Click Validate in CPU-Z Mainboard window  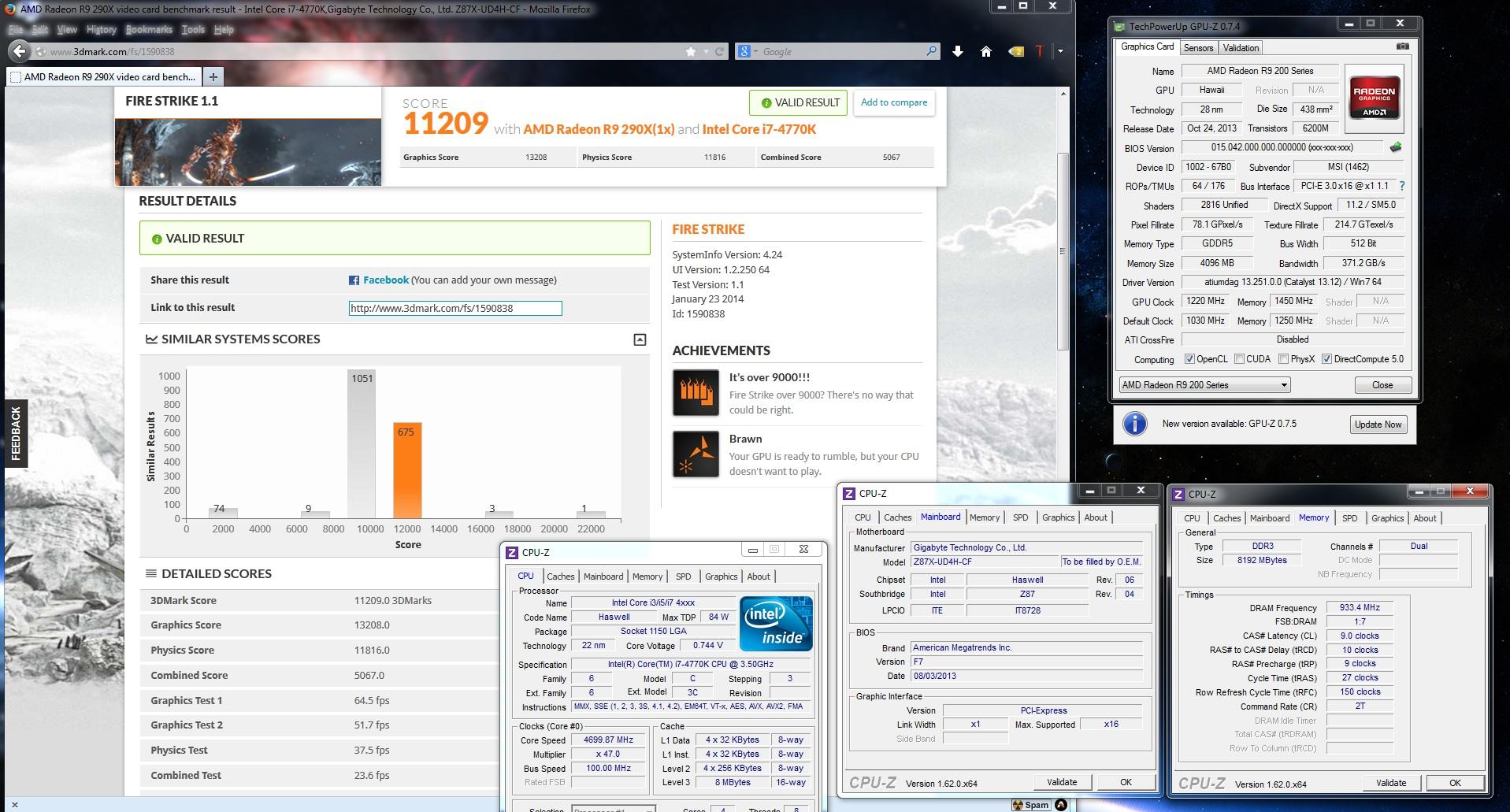pos(1062,782)
